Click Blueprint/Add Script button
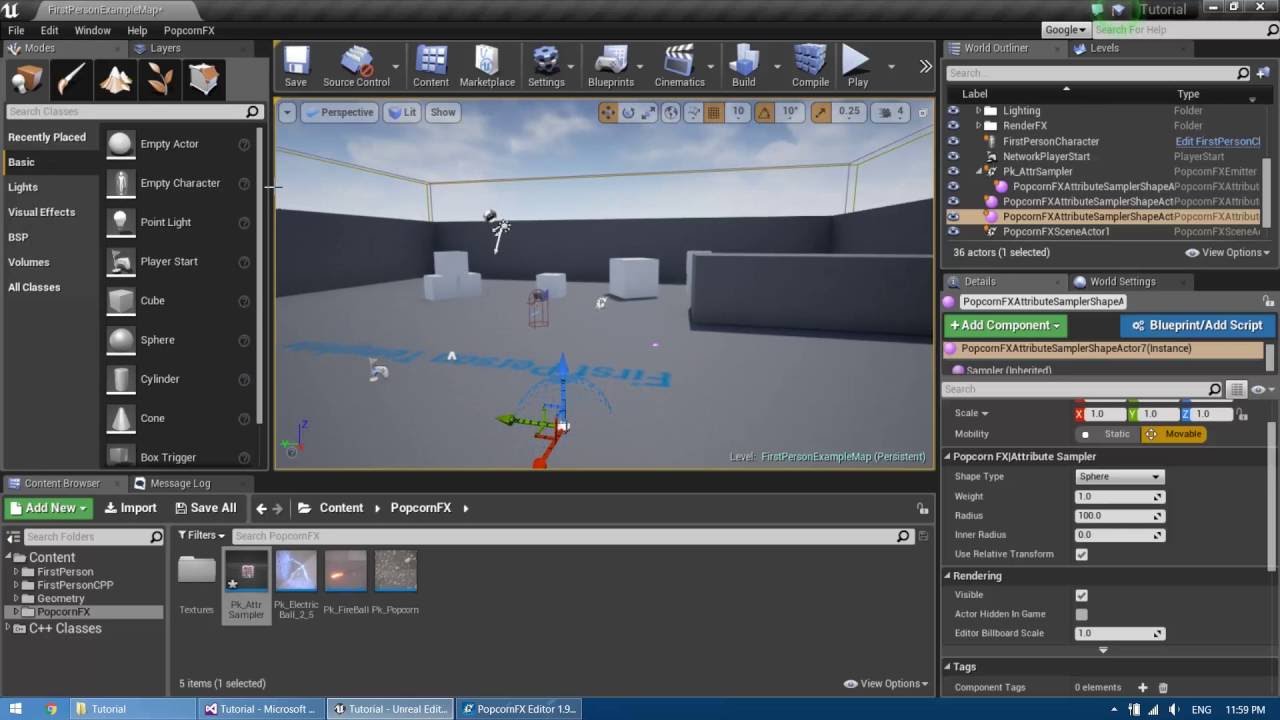1280x720 pixels. pos(1198,325)
